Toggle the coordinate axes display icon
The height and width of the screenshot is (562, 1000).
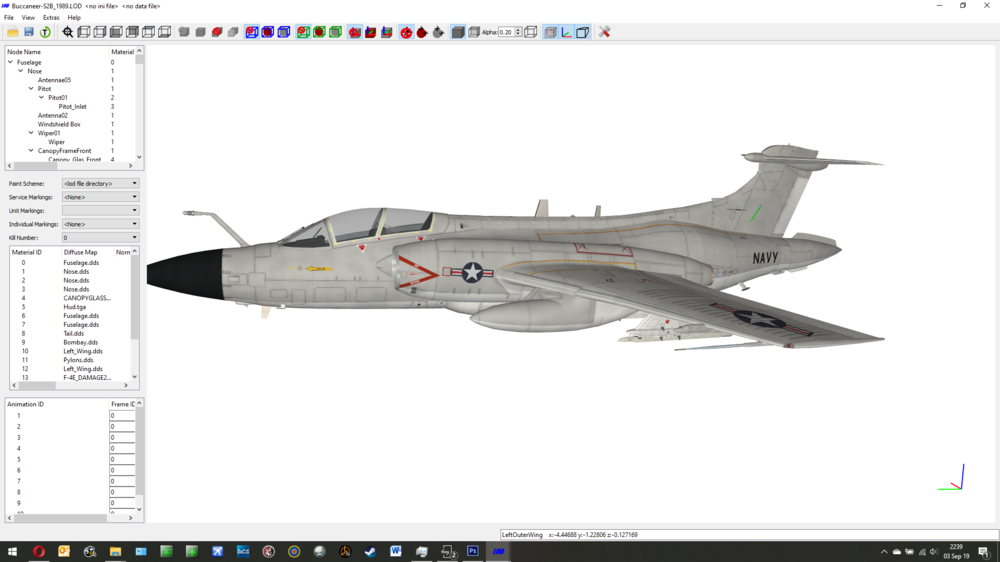click(x=566, y=32)
